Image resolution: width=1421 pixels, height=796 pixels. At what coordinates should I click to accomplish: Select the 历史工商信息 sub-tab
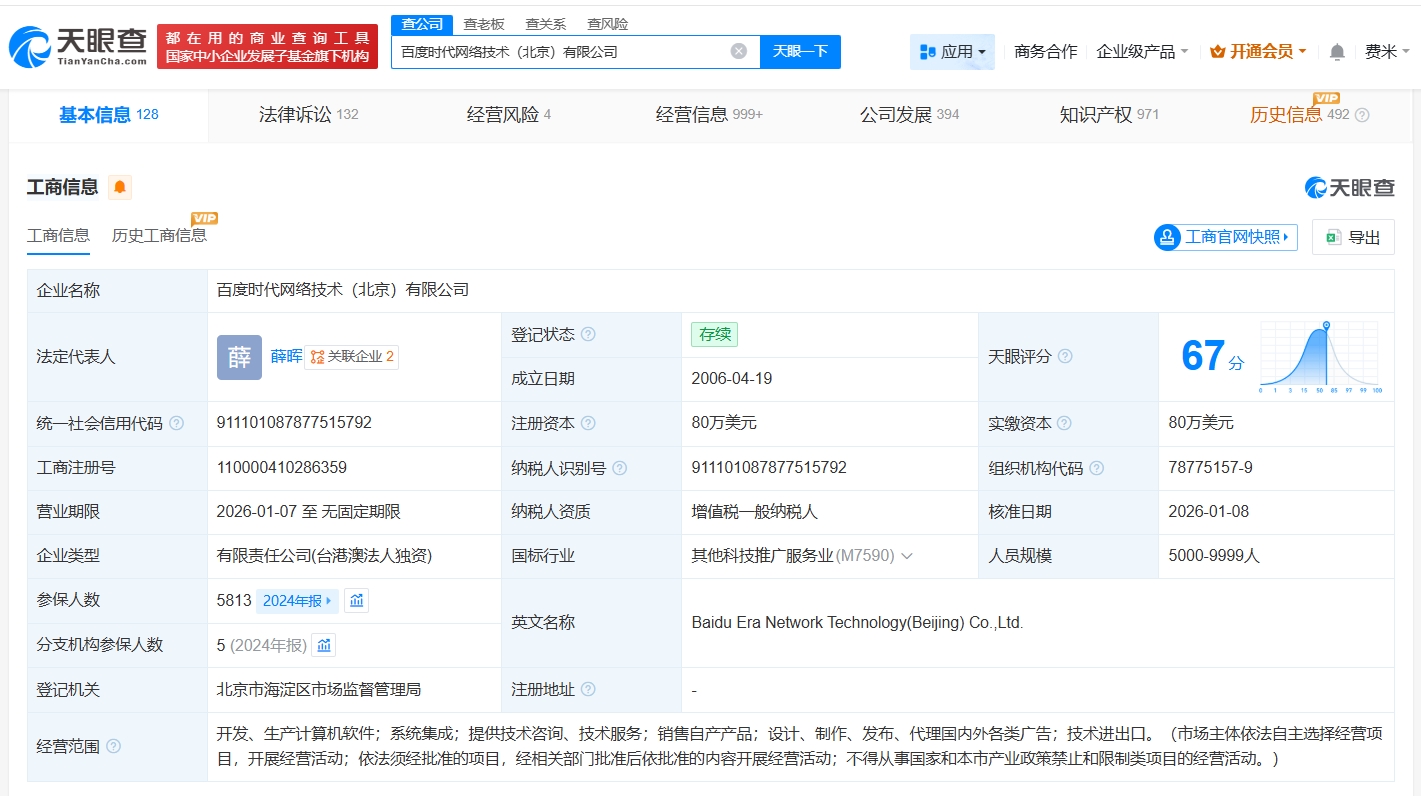pos(159,236)
